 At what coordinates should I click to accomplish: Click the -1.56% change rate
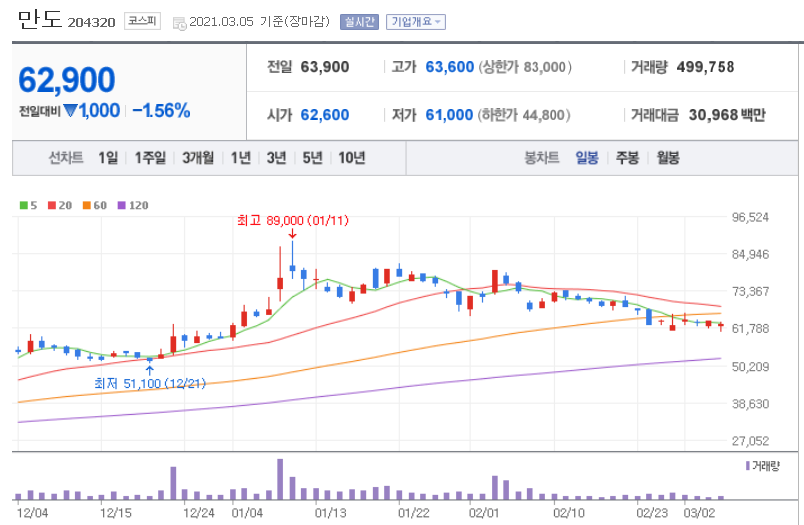coord(161,110)
